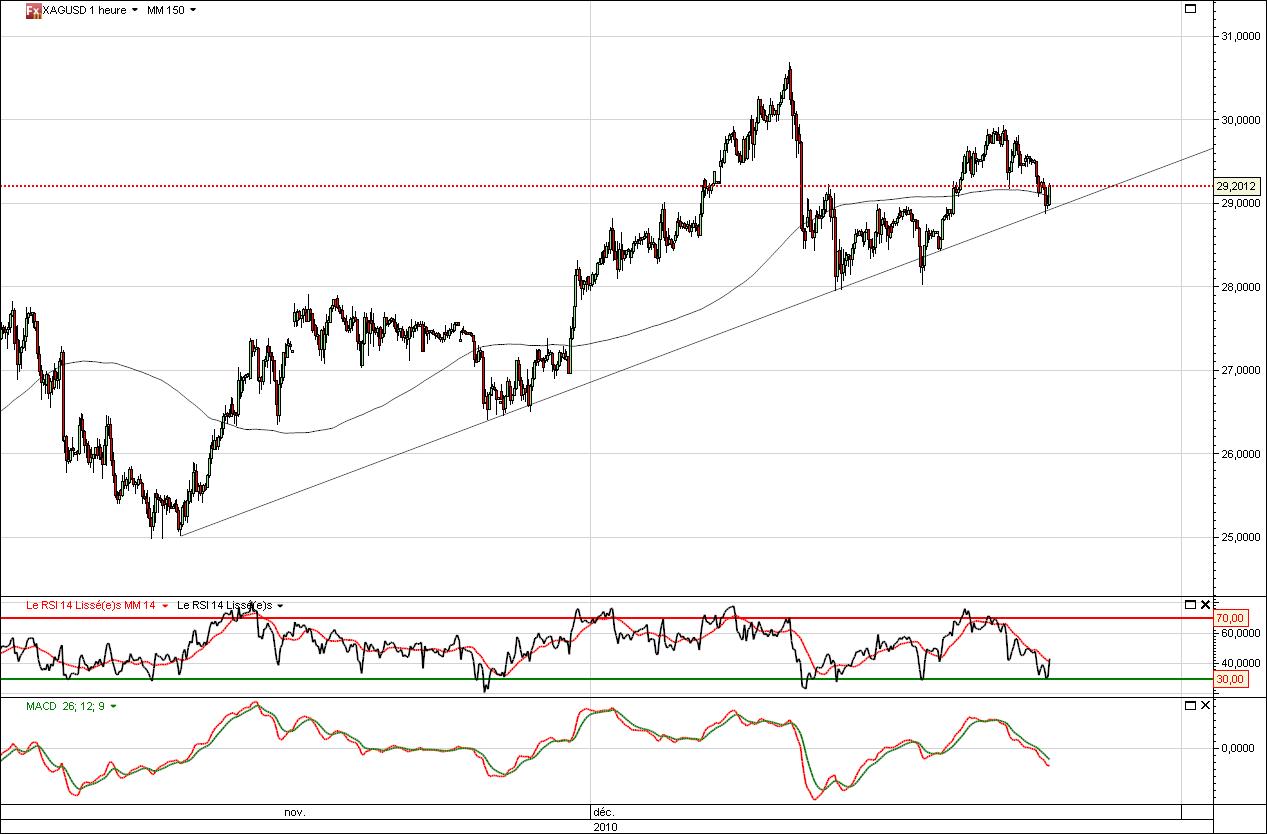This screenshot has width=1267, height=834.
Task: Open the MACD 26; 12; 9 settings dropdown
Action: 113,707
